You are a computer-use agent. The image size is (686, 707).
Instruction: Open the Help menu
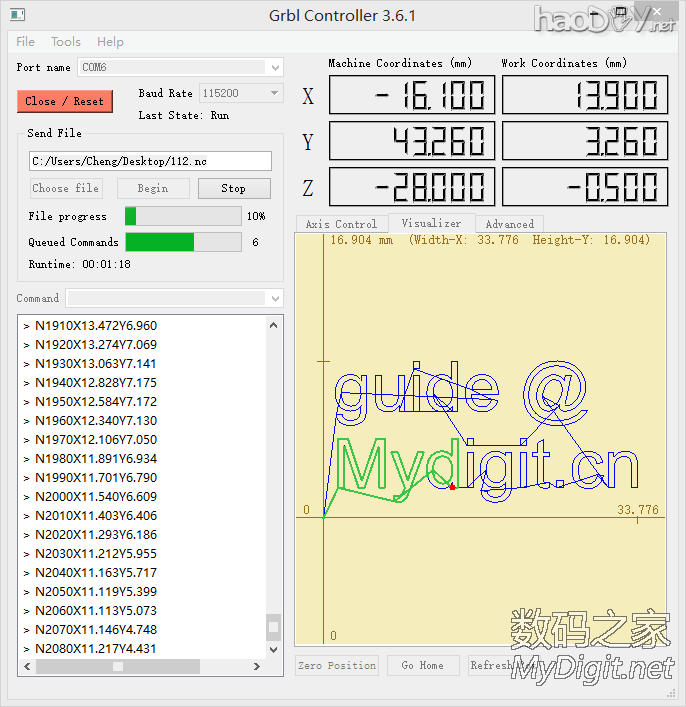coord(110,42)
